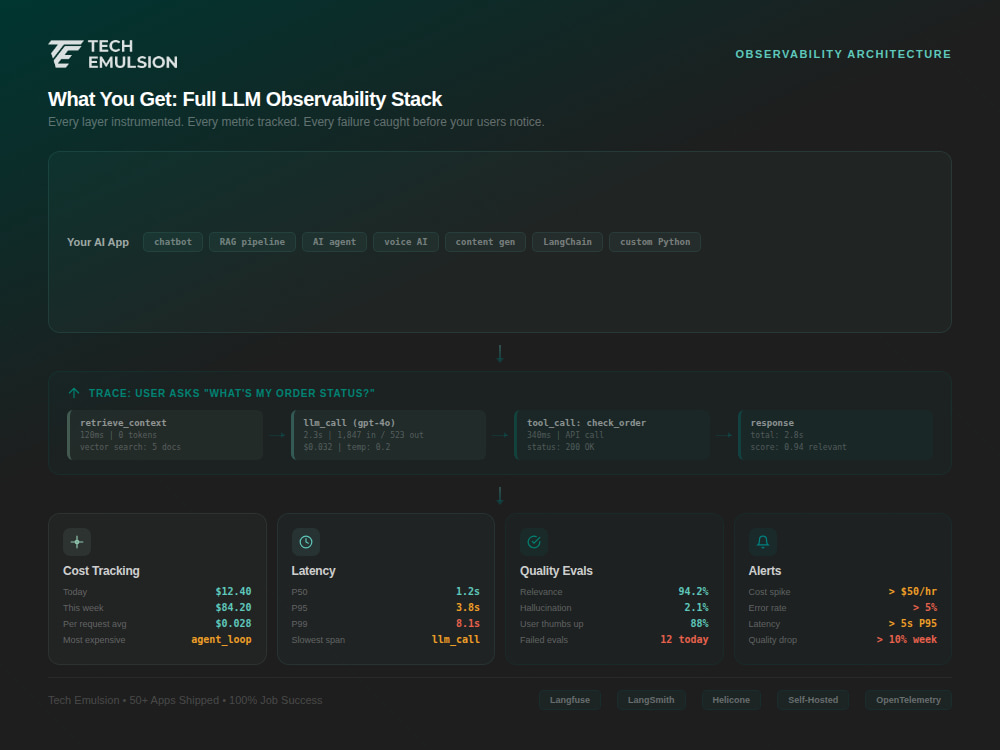Screen dimensions: 1000x750
Task: Click the Helicone footer badge
Action: pos(731,700)
